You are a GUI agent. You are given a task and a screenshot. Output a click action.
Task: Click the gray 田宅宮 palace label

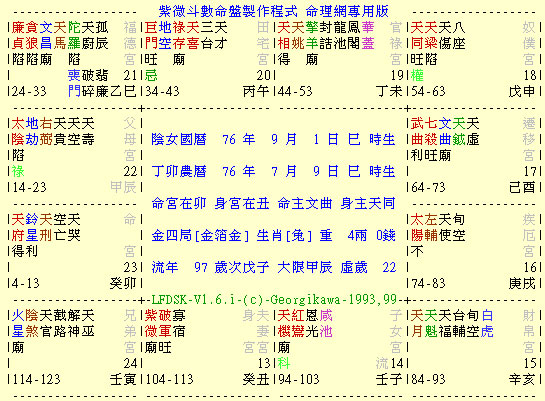[x=263, y=43]
